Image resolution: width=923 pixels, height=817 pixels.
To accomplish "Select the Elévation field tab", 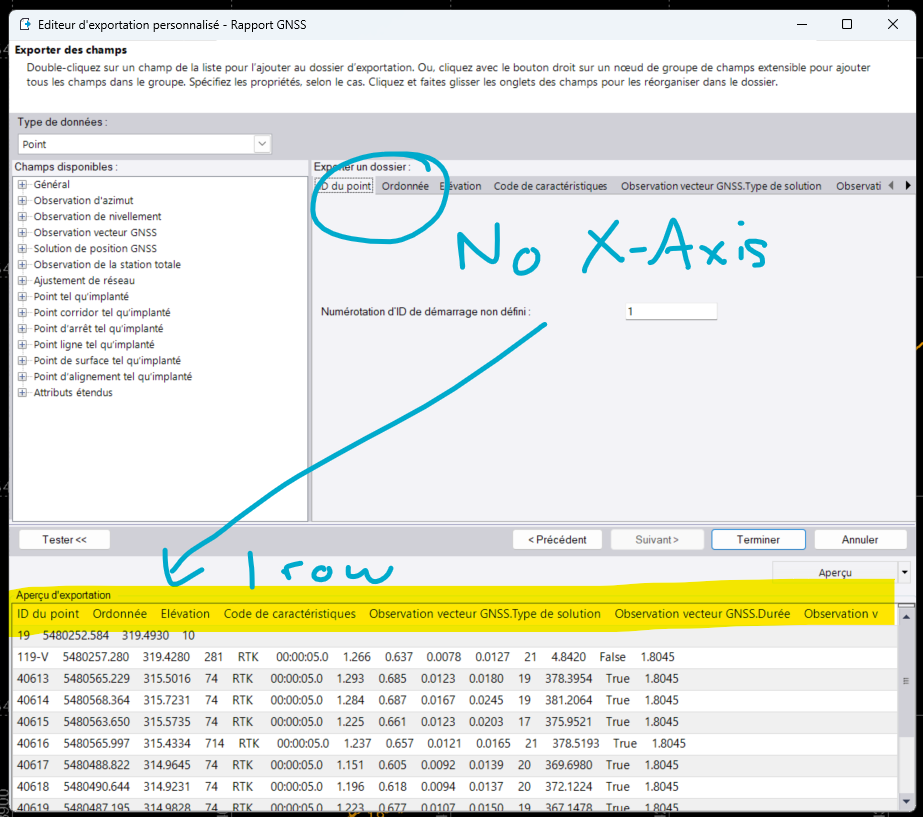I will (460, 186).
